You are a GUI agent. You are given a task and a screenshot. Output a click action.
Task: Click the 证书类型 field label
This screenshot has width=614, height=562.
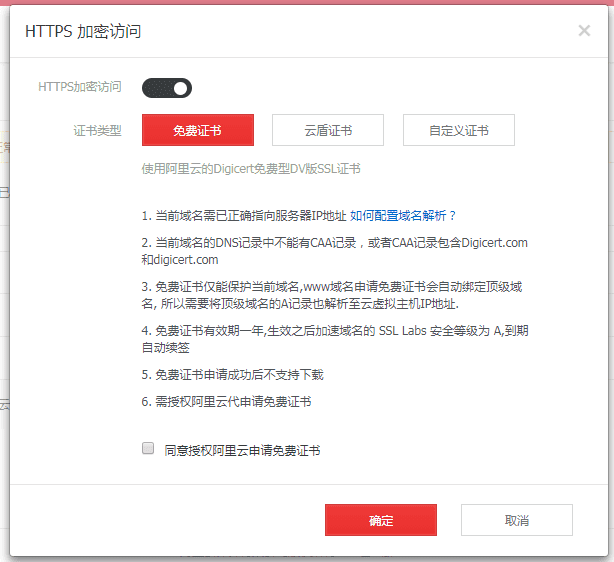point(97,130)
